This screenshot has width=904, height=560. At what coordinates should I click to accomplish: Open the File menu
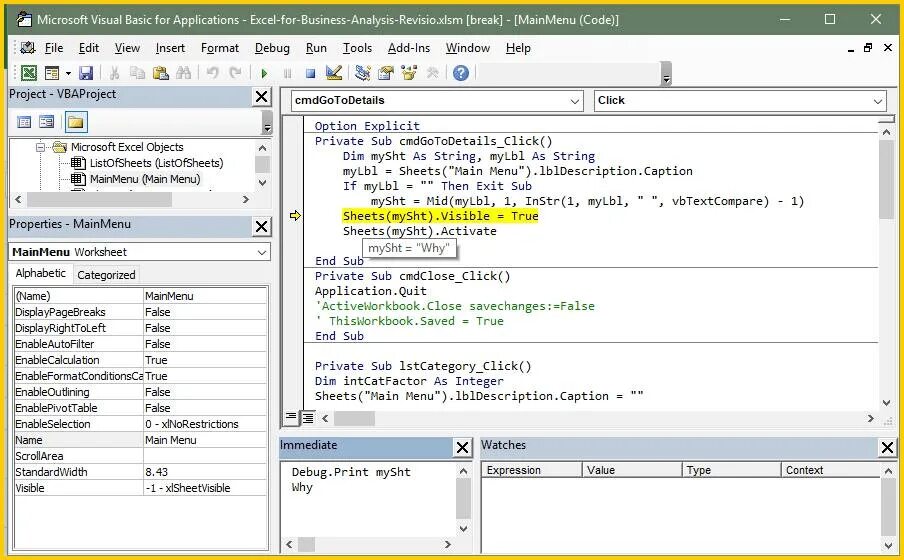coord(54,48)
